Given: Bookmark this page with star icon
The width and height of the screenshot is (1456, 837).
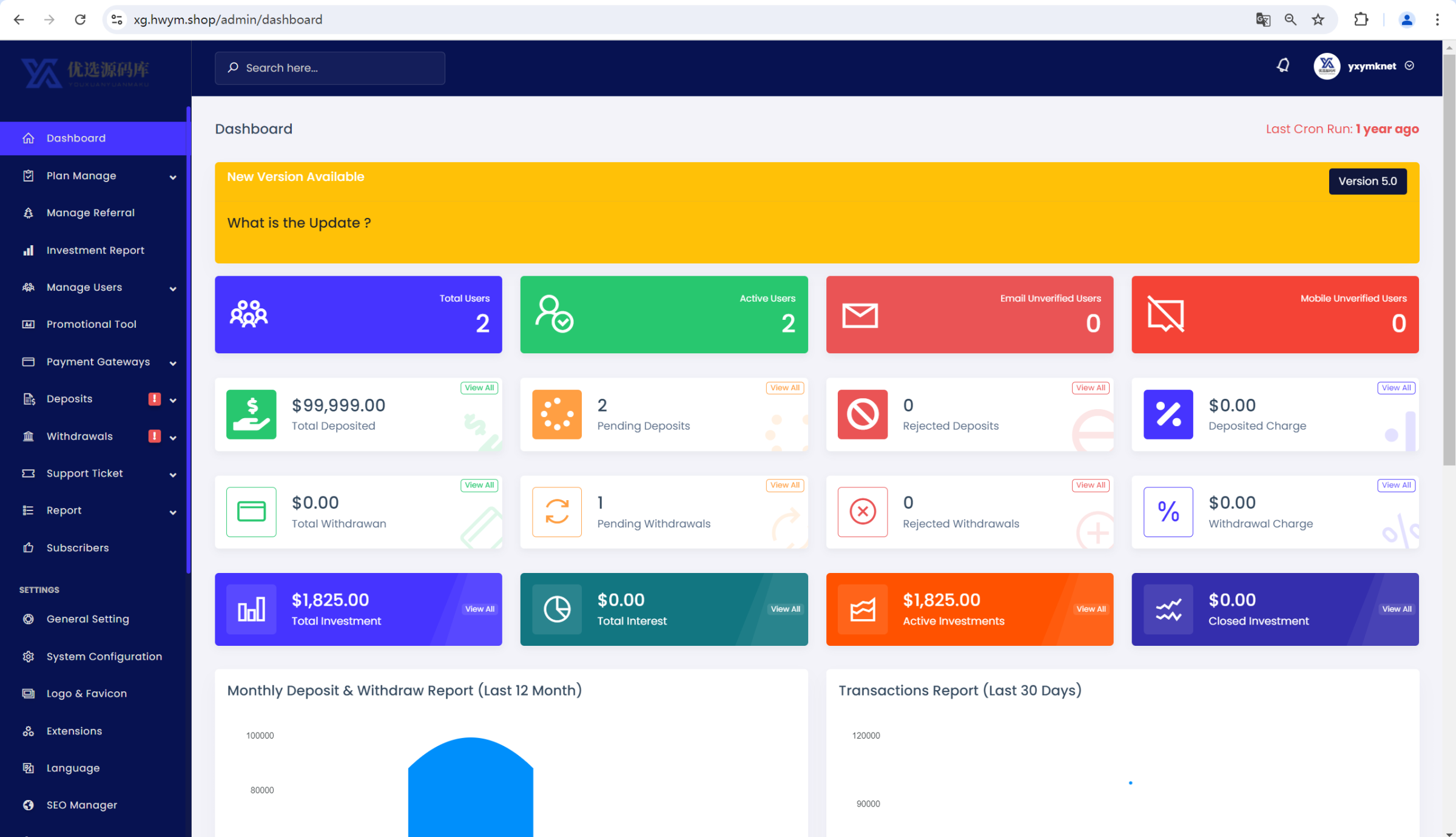Looking at the screenshot, I should tap(1318, 19).
